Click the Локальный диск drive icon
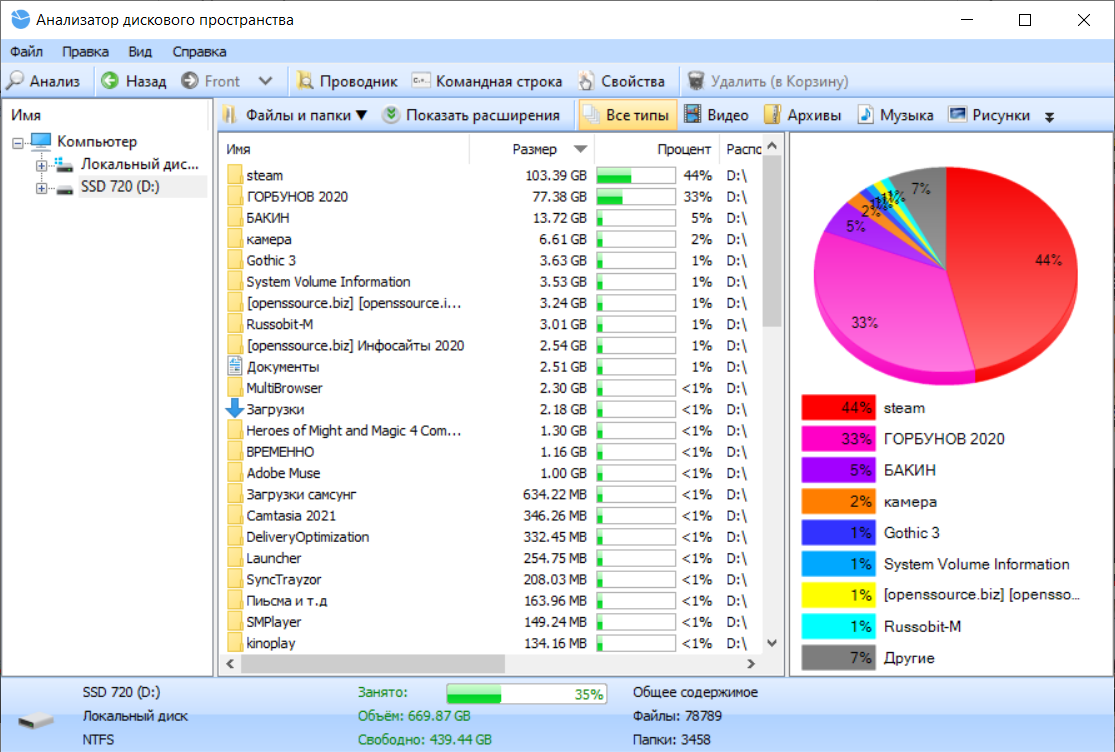This screenshot has height=752, width=1115. (64, 165)
